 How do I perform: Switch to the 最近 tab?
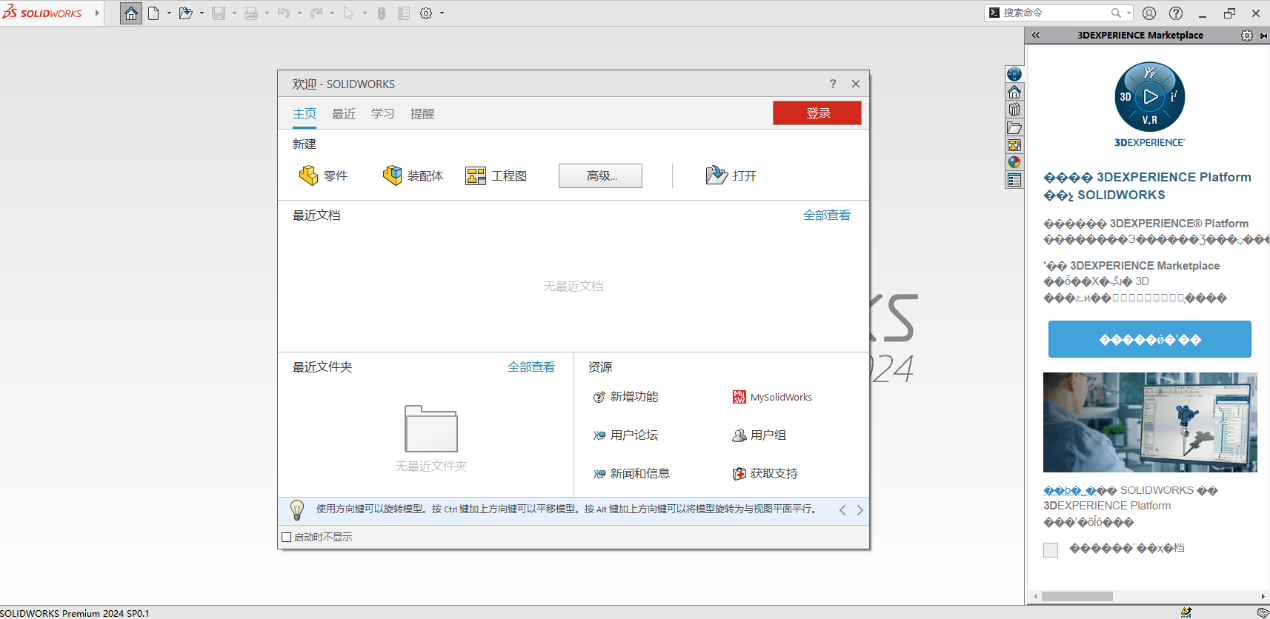point(344,114)
